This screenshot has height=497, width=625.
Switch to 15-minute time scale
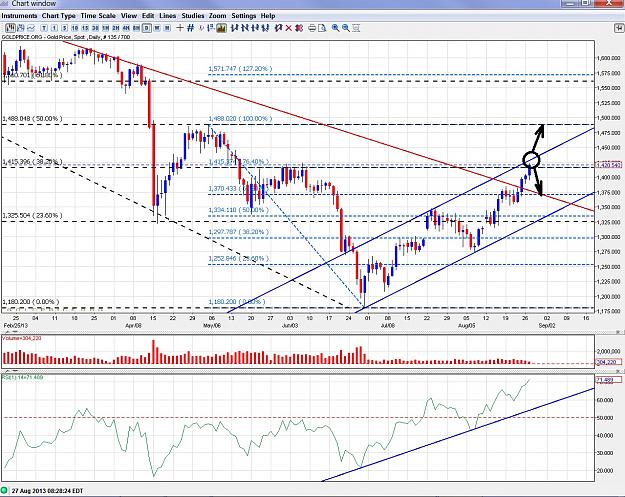click(85, 28)
